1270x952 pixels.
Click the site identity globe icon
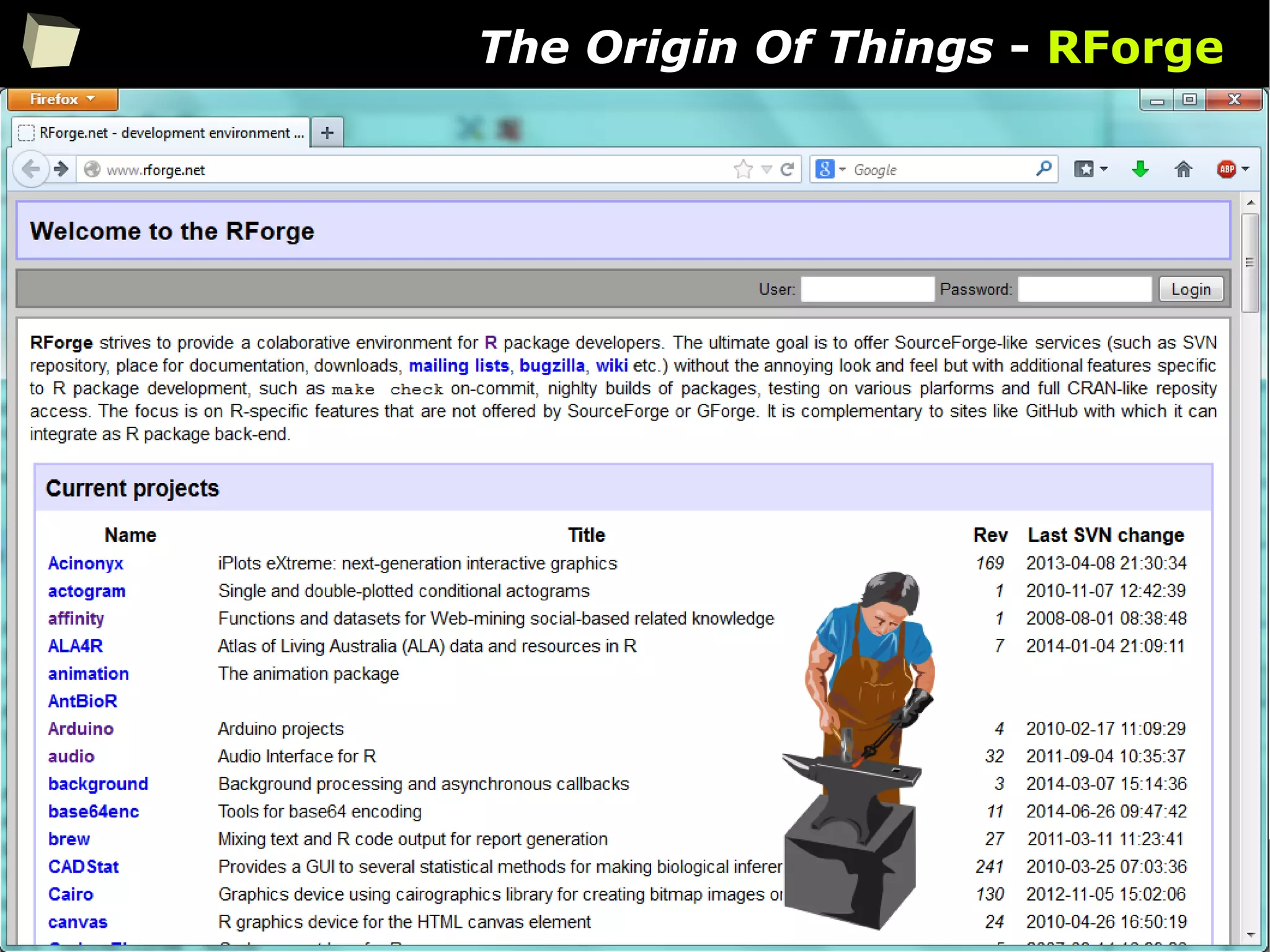92,169
